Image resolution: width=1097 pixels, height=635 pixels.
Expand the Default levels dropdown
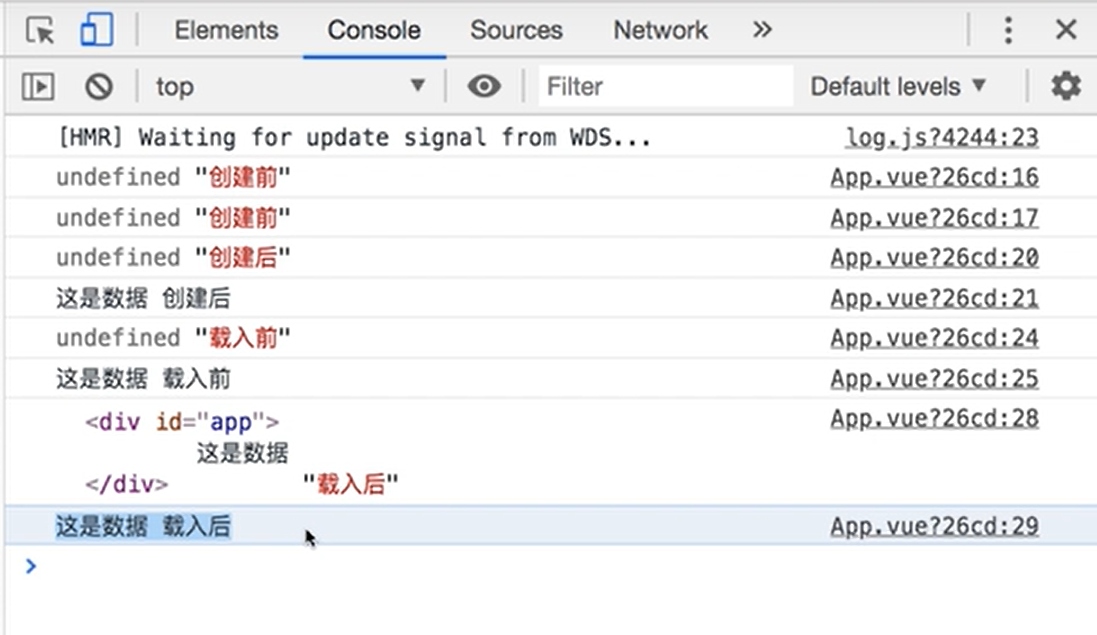[898, 87]
